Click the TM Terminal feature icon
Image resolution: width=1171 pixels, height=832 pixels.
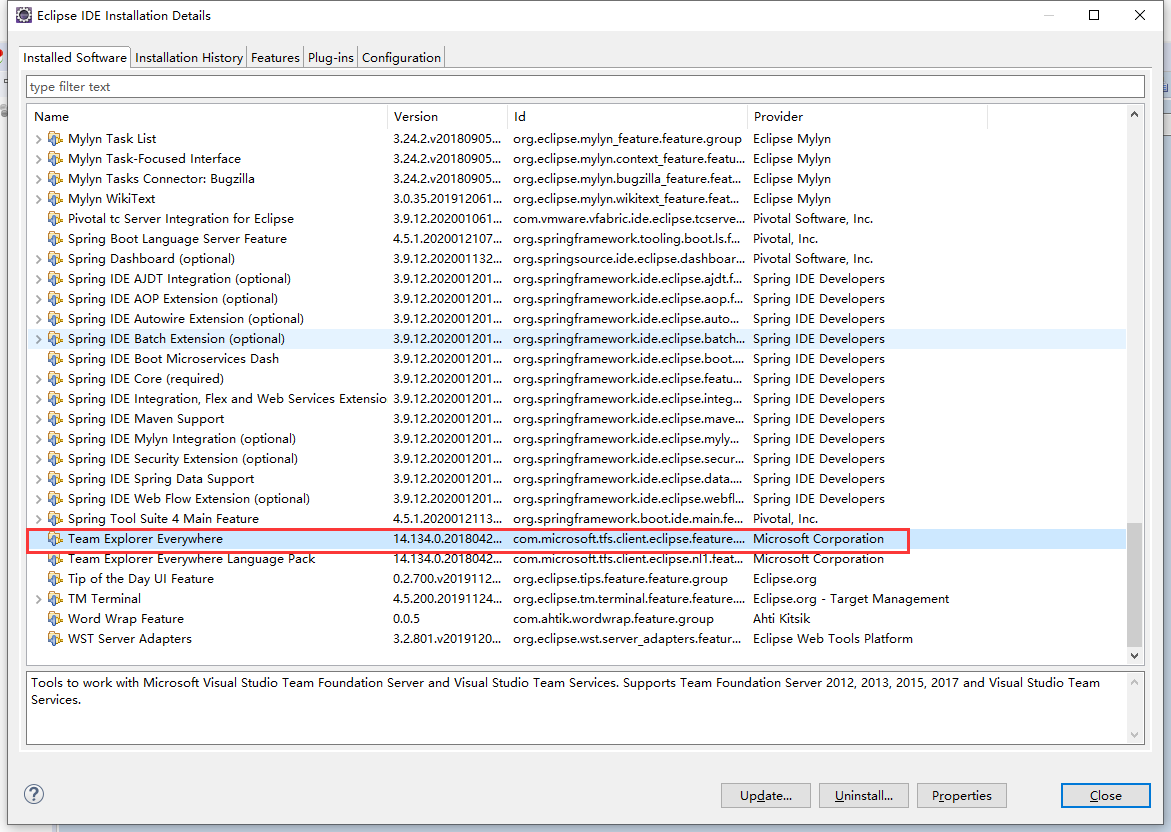[x=55, y=598]
